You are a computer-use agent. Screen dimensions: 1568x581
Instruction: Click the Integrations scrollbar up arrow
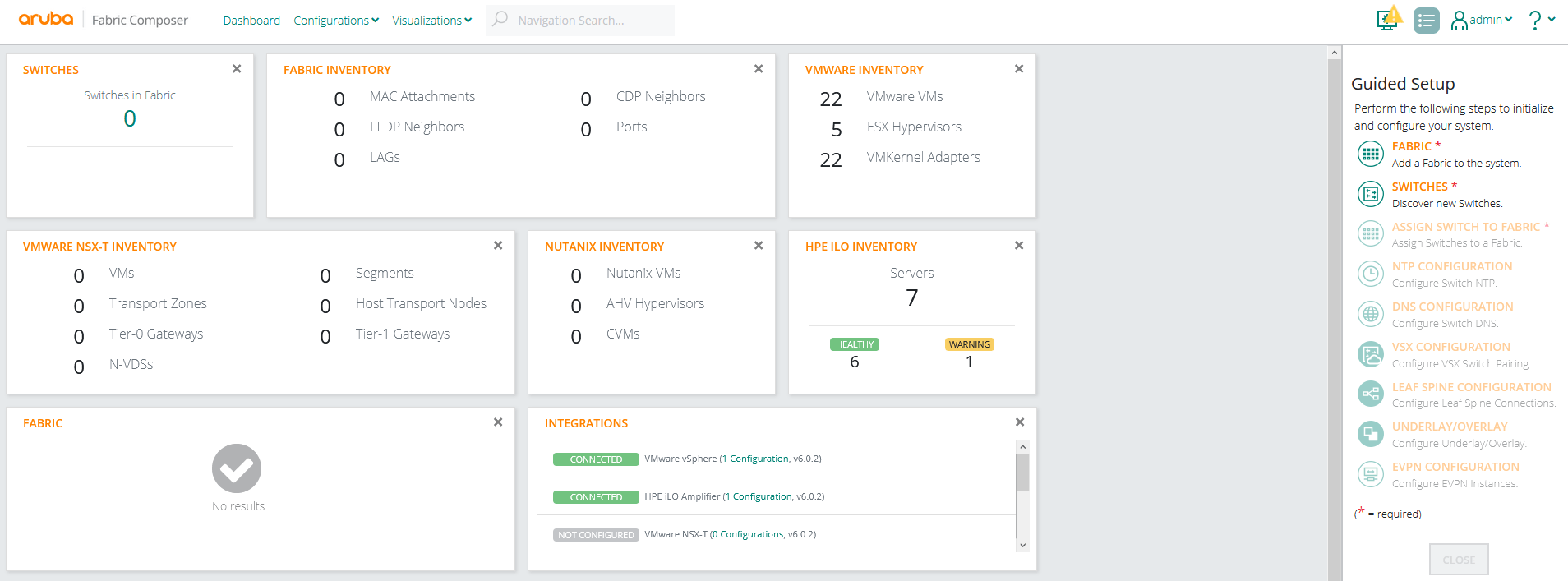pyautogui.click(x=1022, y=446)
